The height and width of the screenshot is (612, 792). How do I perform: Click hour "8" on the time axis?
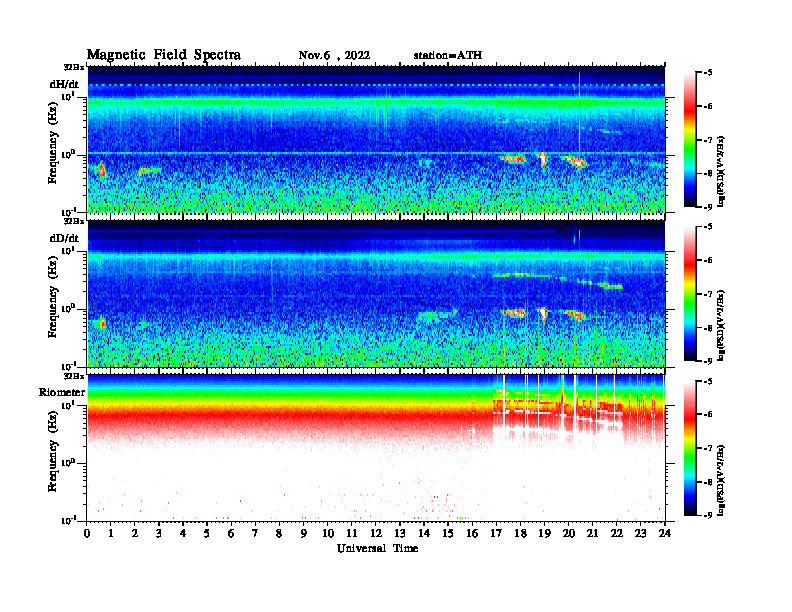279,533
